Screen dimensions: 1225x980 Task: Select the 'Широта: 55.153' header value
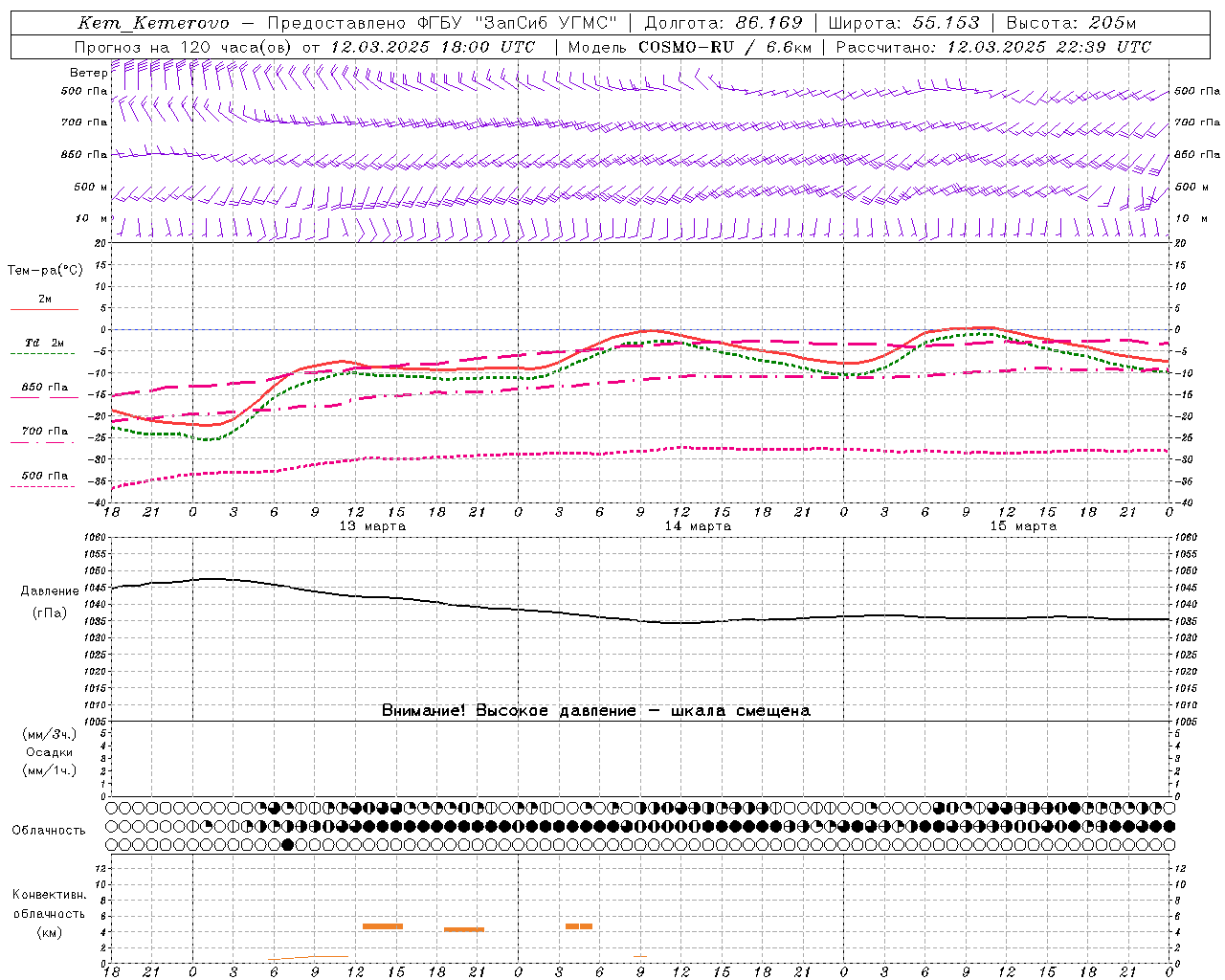[904, 23]
